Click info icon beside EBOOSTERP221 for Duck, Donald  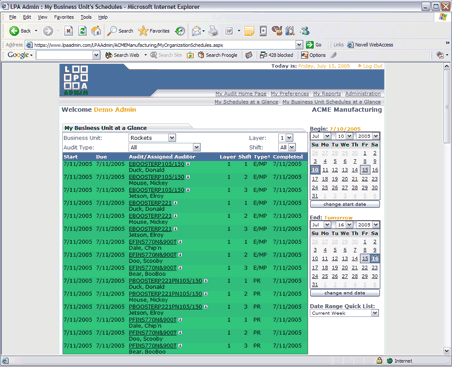[x=175, y=203]
